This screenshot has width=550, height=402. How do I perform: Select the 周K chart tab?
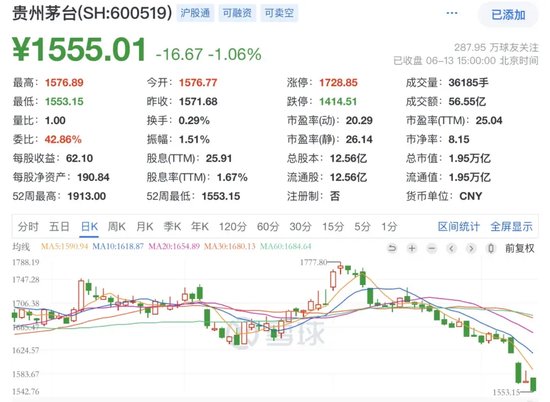pos(116,227)
